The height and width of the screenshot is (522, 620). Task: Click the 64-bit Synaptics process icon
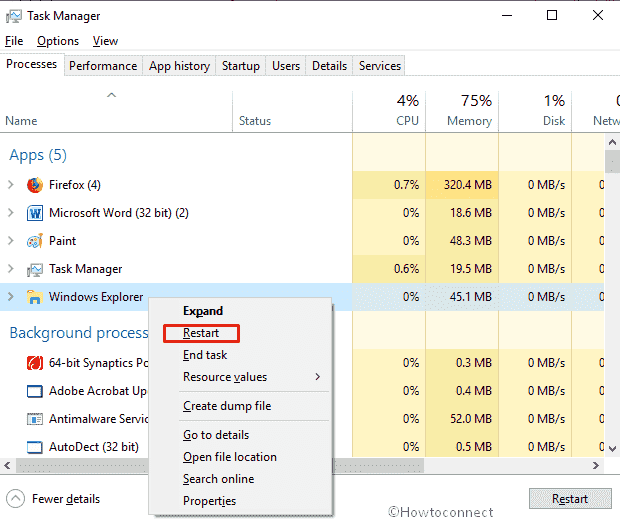[35, 363]
